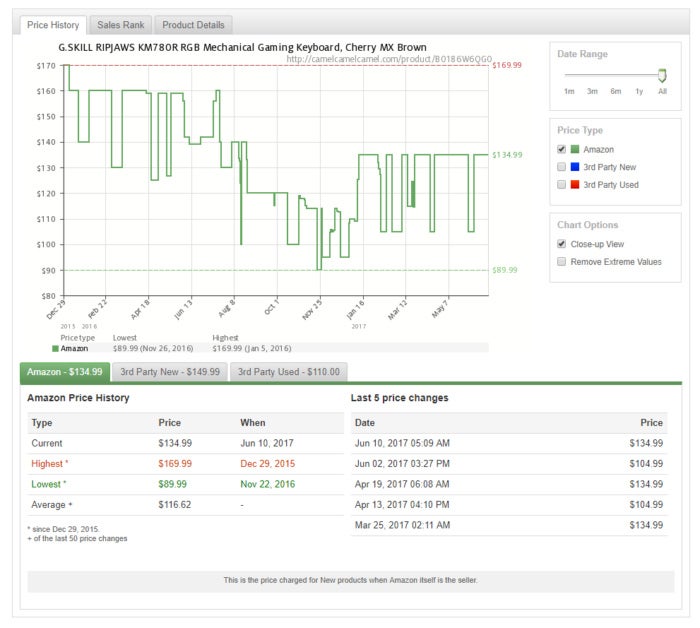Click the Lowest $89.99 (Nov 26, 2016) legend text
The height and width of the screenshot is (628, 700).
click(x=153, y=348)
